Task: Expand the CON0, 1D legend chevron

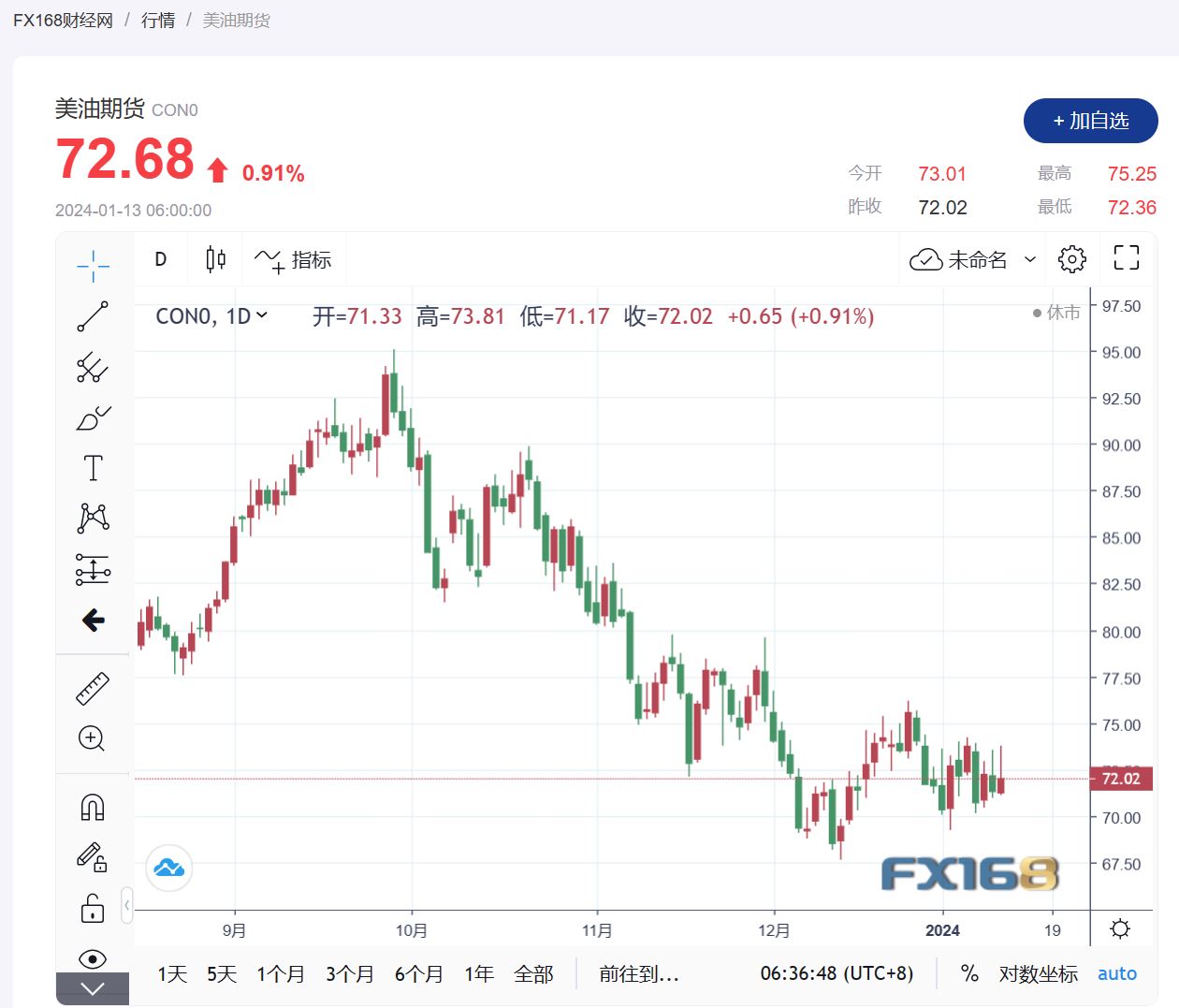Action: 262,315
